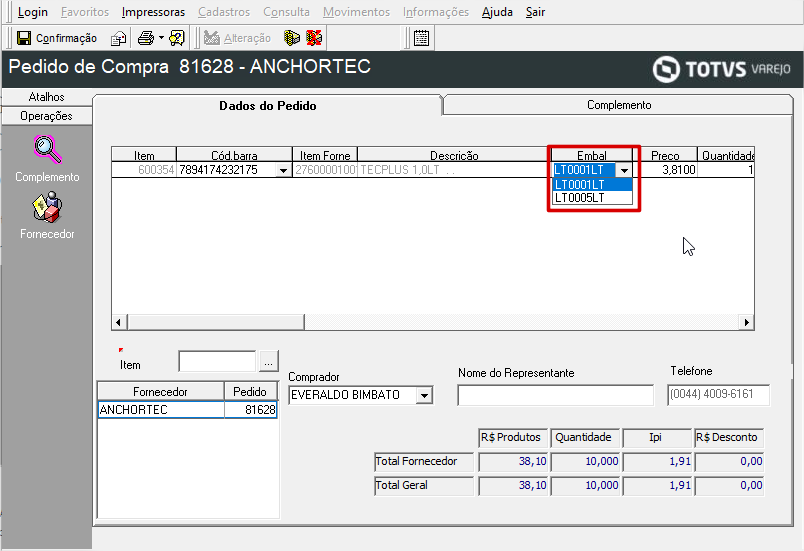Click the Preco column header
The height and width of the screenshot is (551, 804).
pyautogui.click(x=665, y=155)
